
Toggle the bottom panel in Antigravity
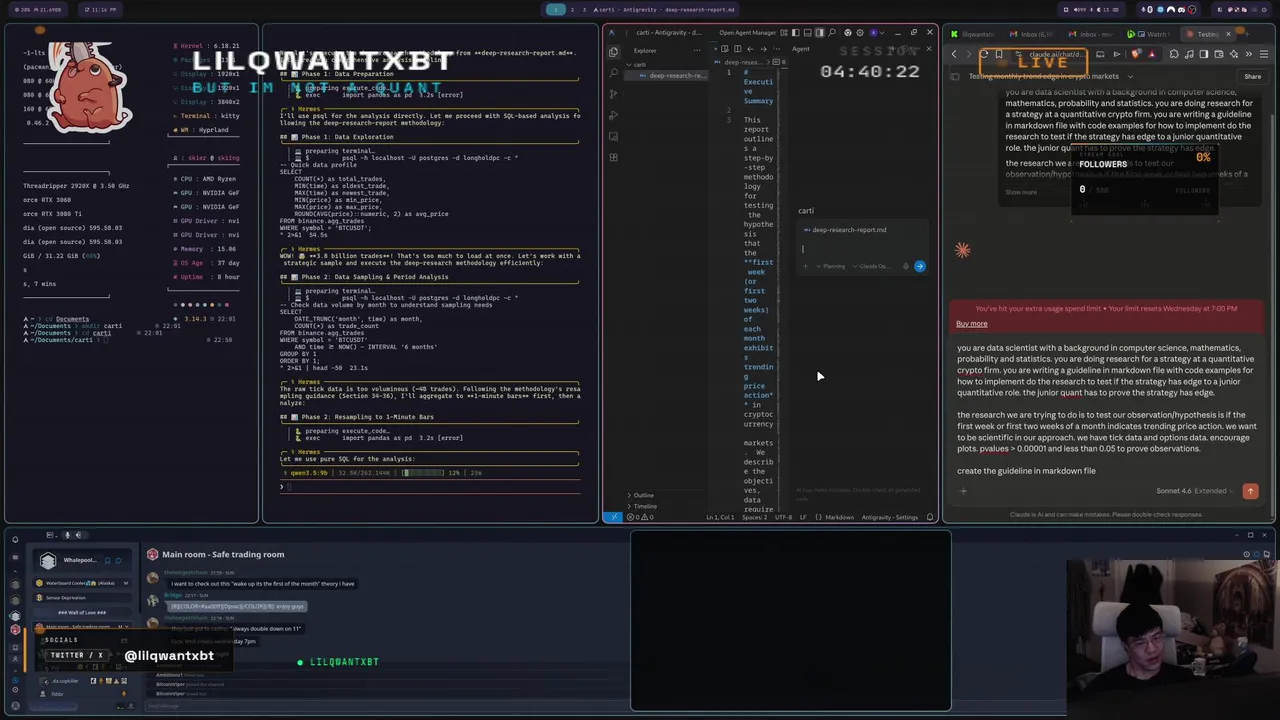click(x=807, y=32)
